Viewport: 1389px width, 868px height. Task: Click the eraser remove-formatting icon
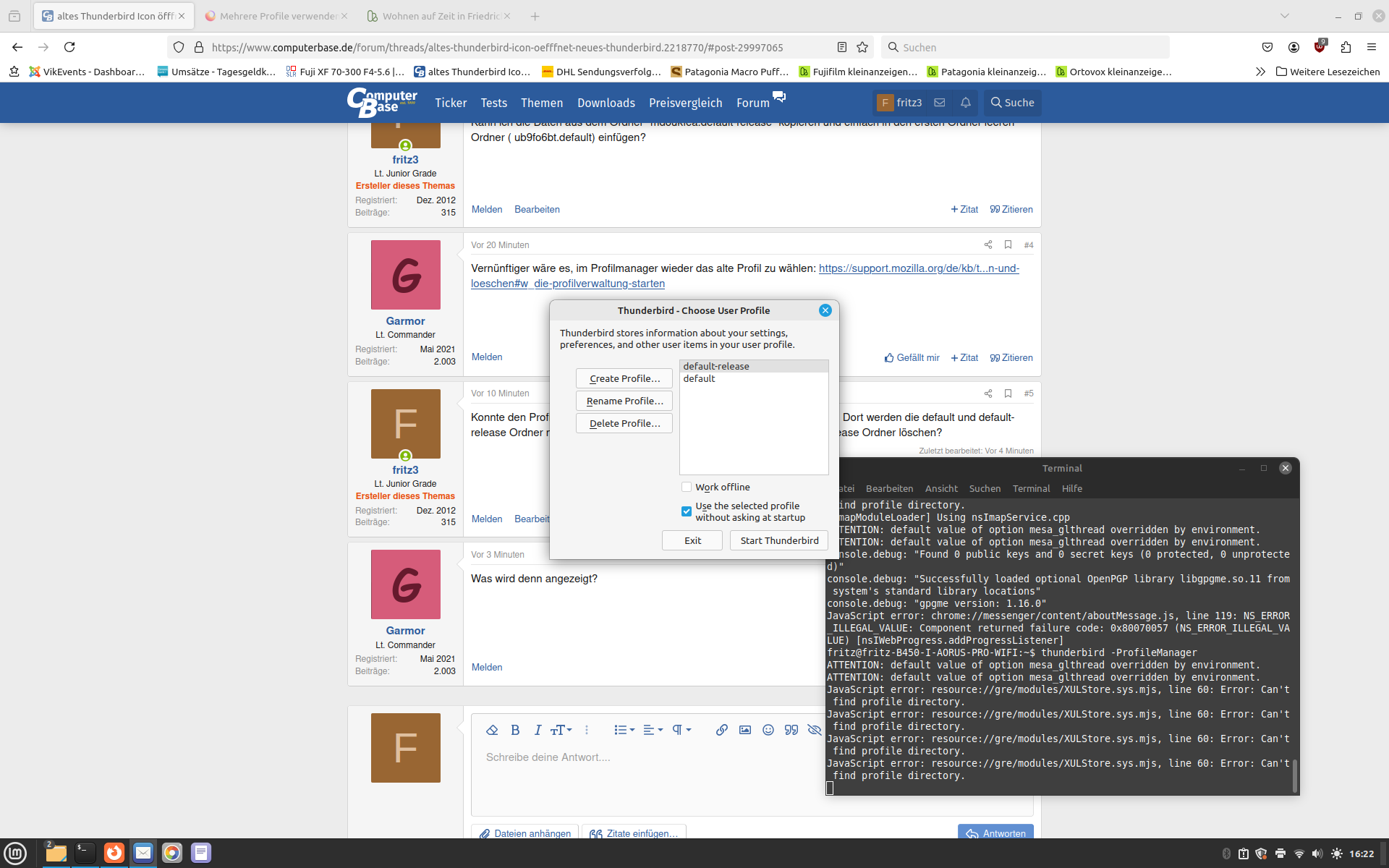pyautogui.click(x=492, y=730)
